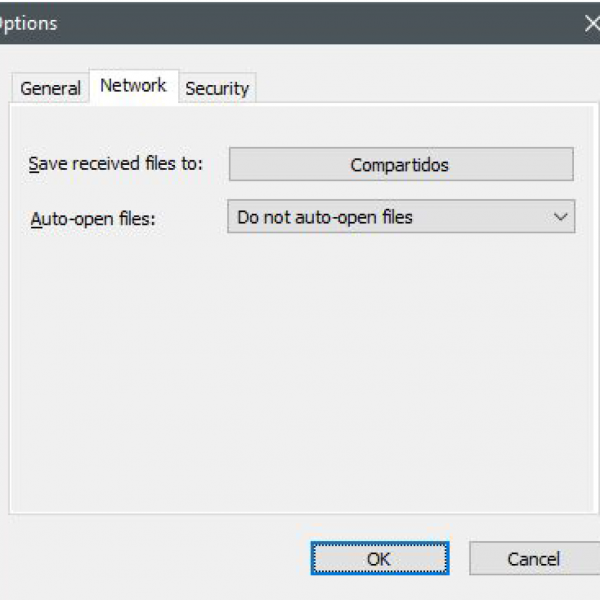Viewport: 600px width, 600px height.
Task: Close the Options dialog with X
Action: tap(591, 23)
